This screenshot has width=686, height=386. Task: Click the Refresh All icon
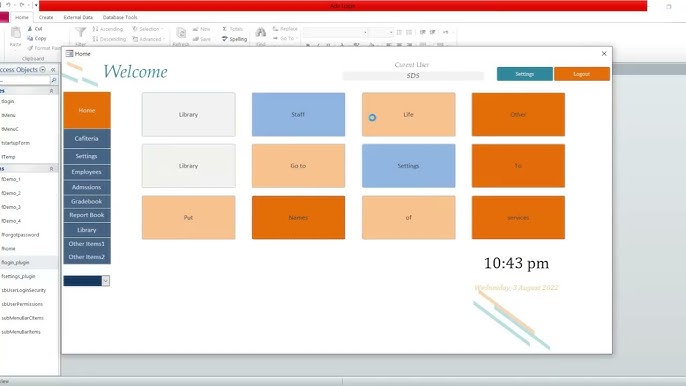(x=181, y=33)
